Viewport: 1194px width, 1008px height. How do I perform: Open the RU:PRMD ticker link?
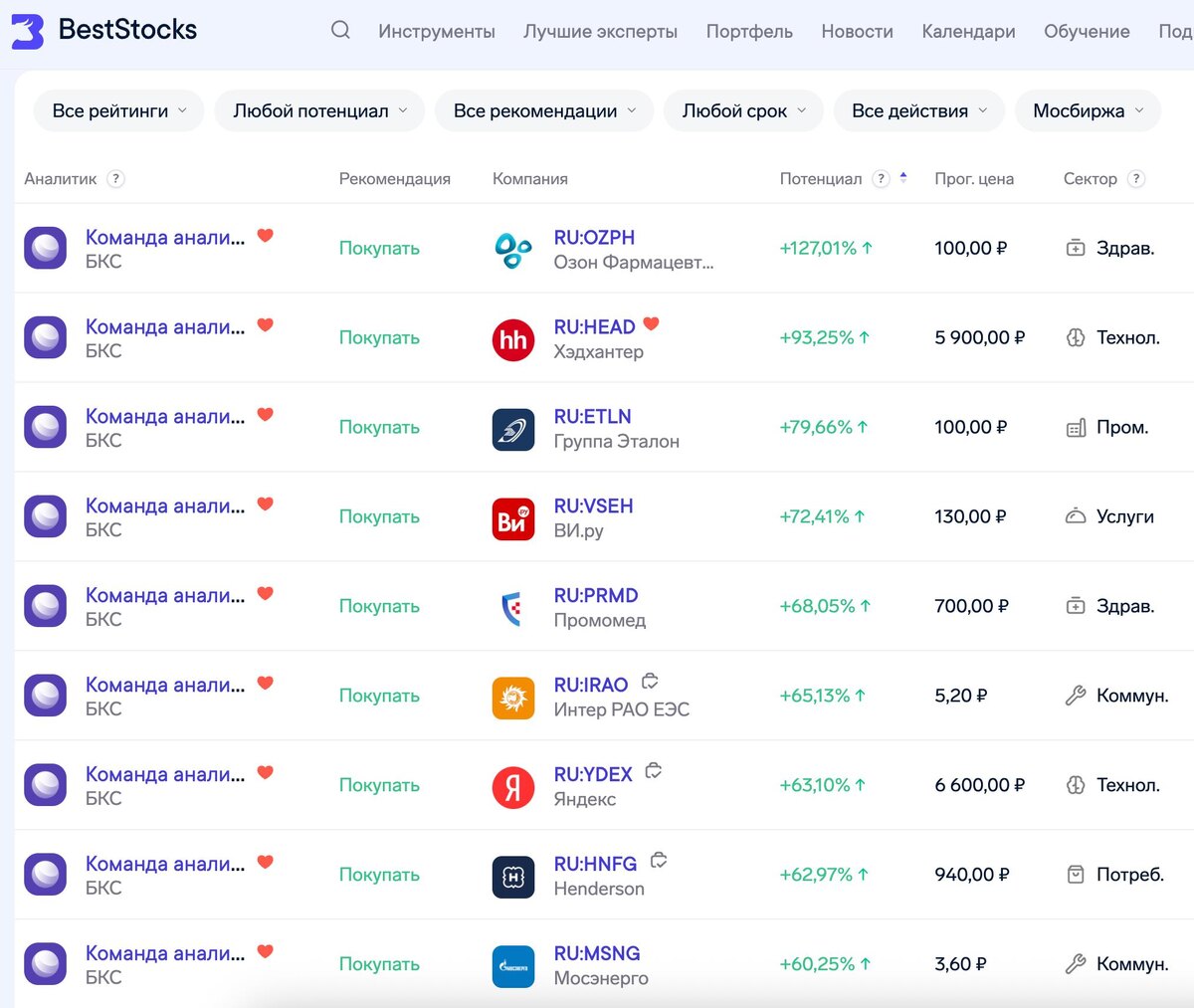pyautogui.click(x=596, y=595)
